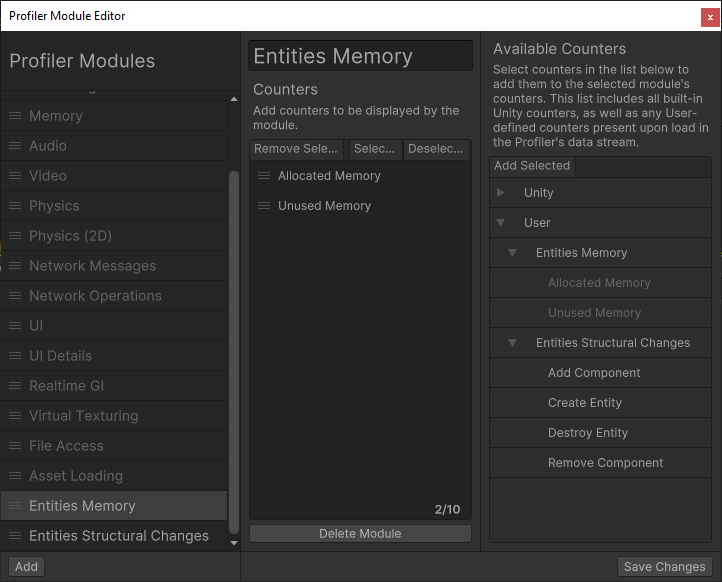
Task: Click the drag handle icon beside Network Operations
Action: click(x=15, y=296)
